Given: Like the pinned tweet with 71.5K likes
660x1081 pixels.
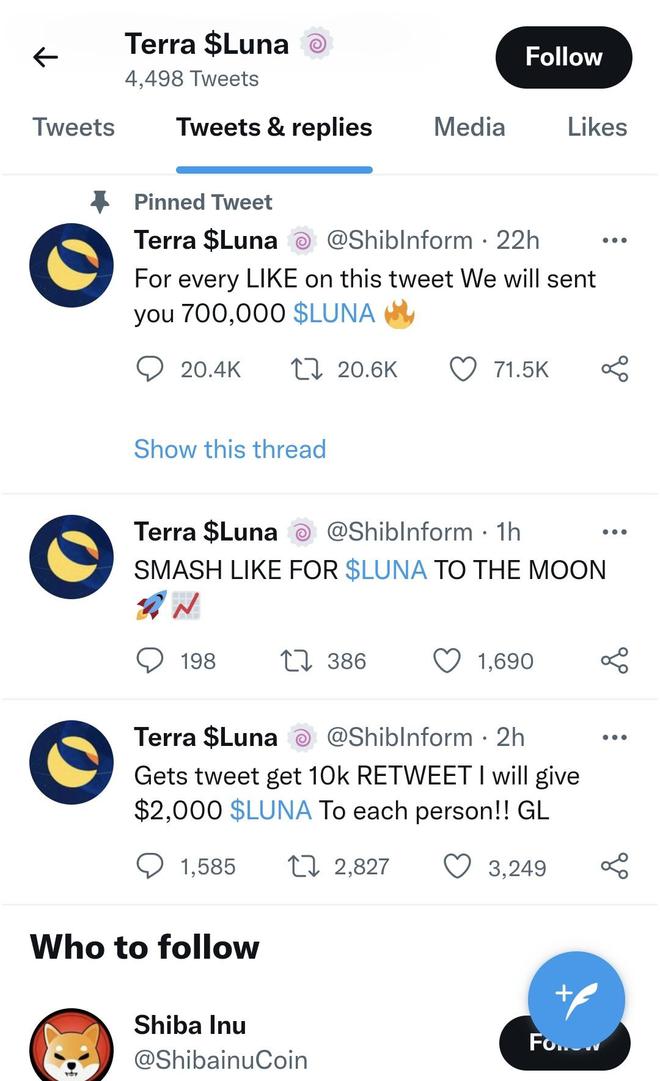Looking at the screenshot, I should (463, 369).
